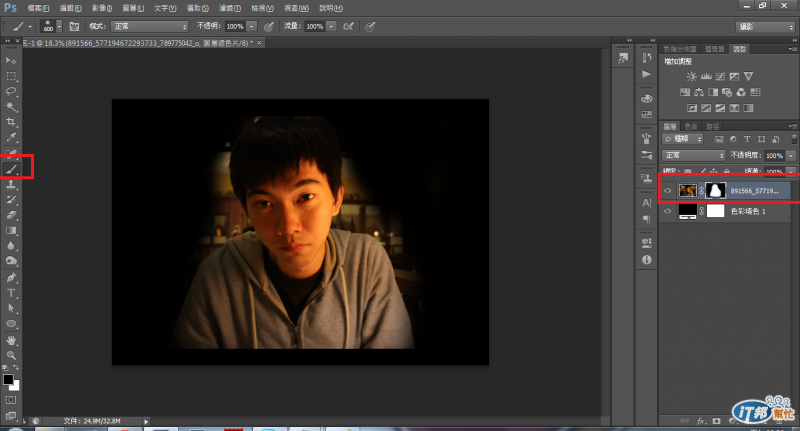Open the layer 不透明度 arrow
800x431 pixels.
tap(791, 156)
